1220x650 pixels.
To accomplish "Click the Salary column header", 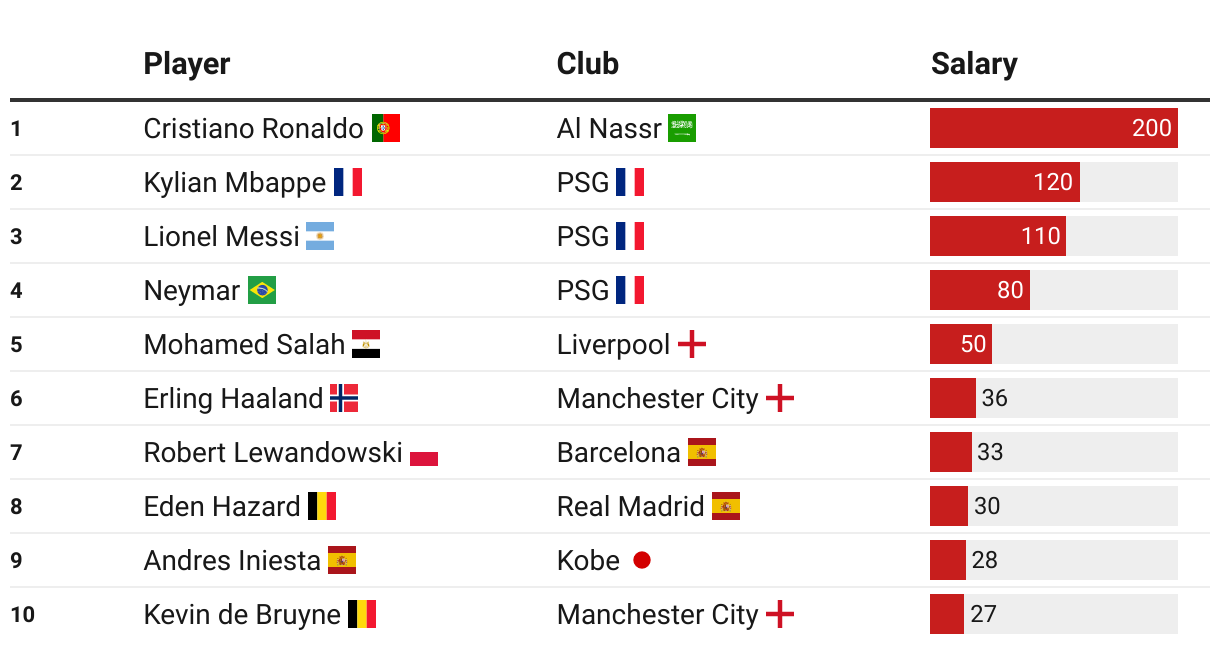I will pyautogui.click(x=974, y=64).
